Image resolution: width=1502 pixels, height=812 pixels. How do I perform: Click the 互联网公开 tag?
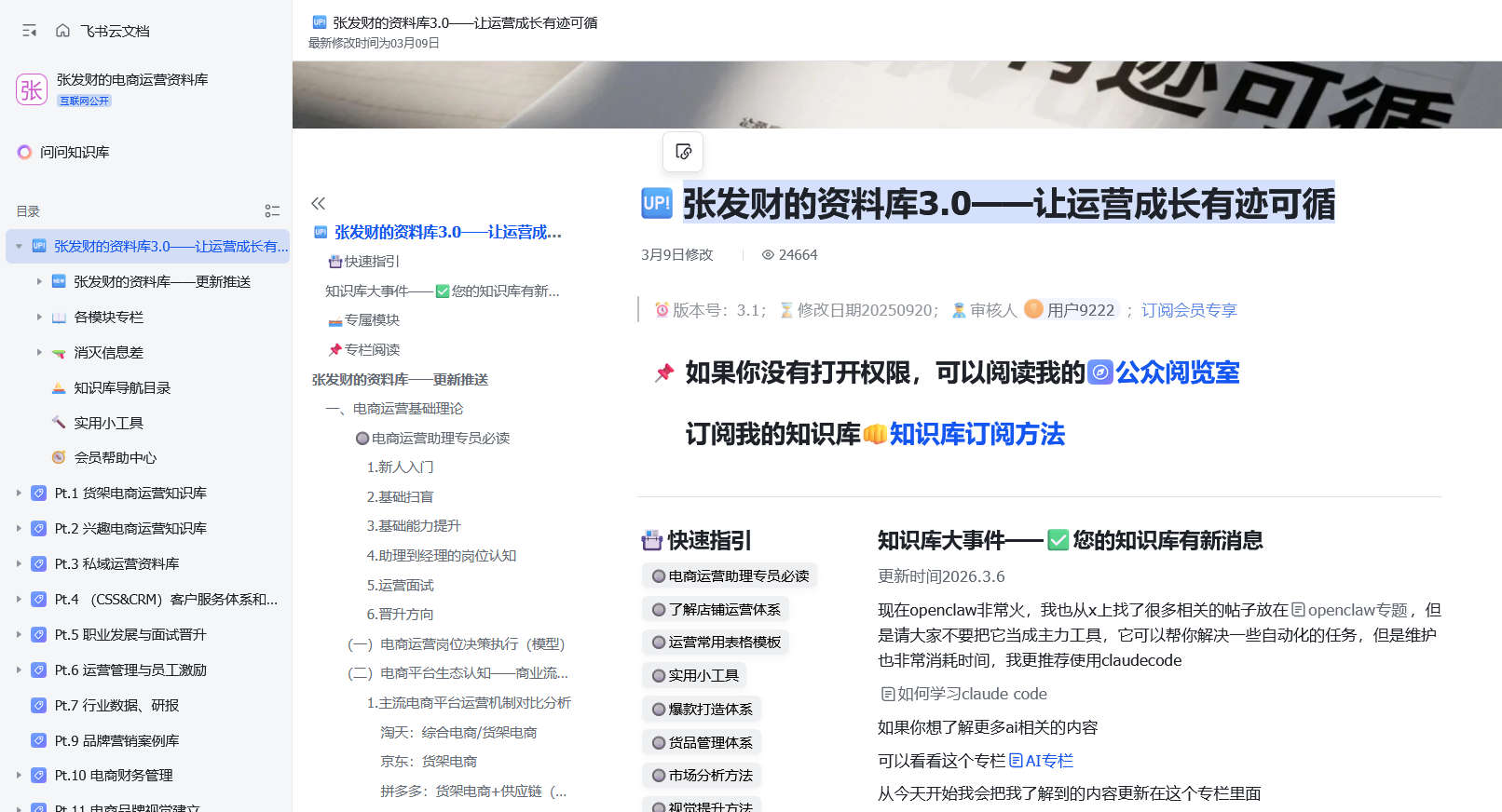point(85,101)
